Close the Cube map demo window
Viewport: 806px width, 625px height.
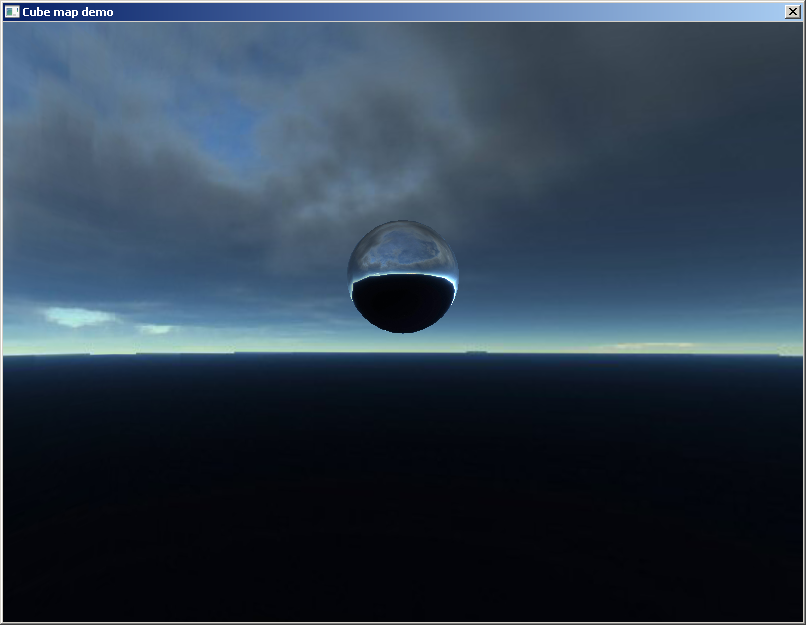(x=793, y=11)
